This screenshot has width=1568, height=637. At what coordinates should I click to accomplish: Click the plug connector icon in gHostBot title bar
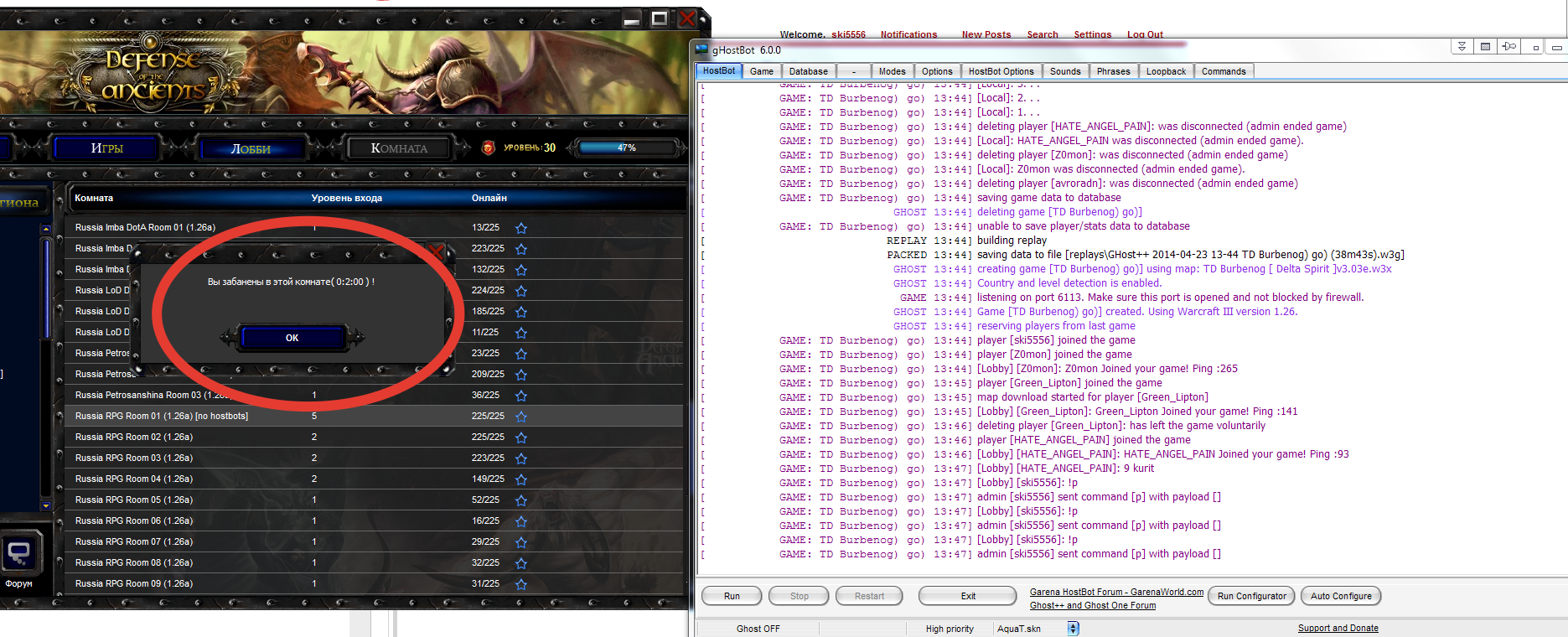click(1509, 47)
